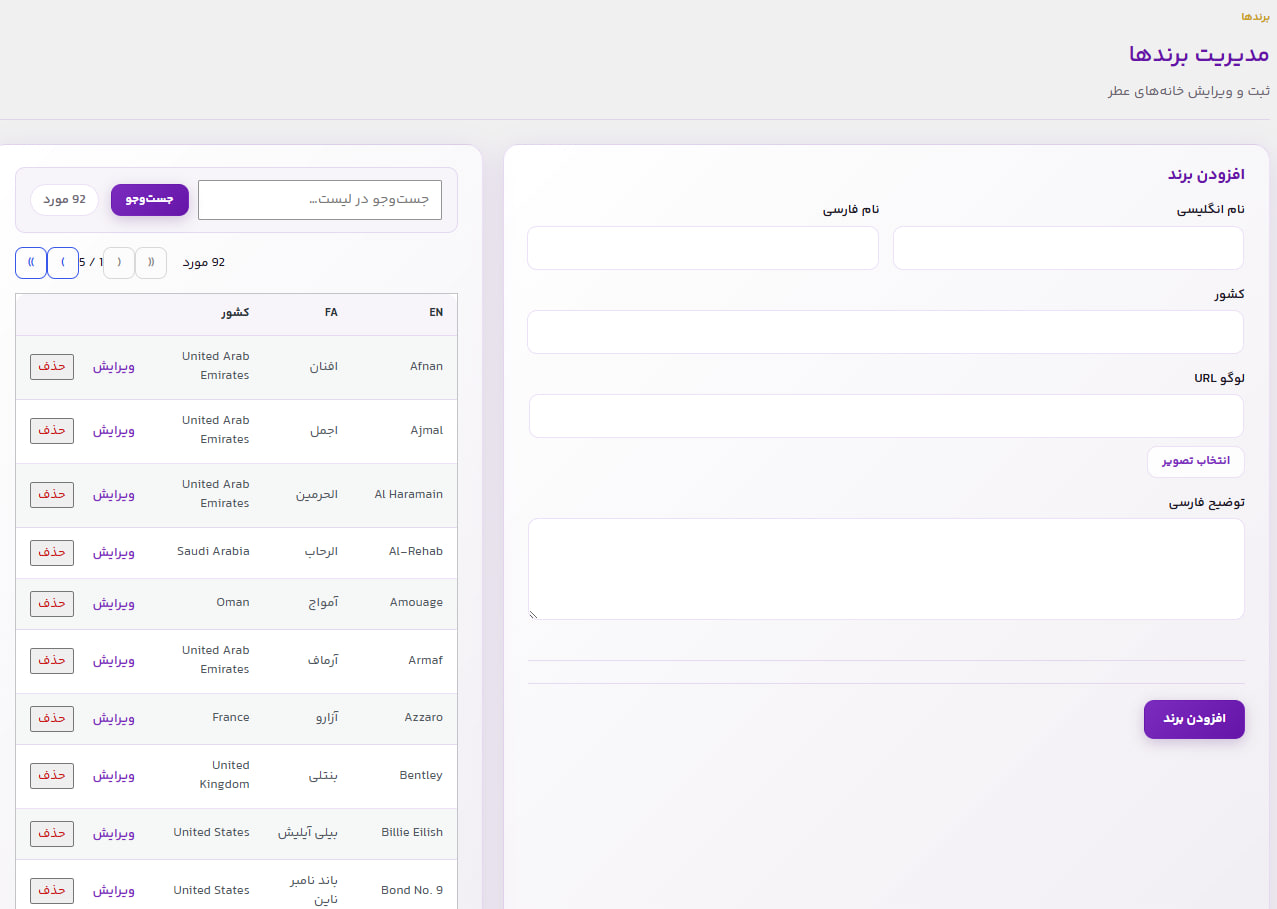Edit the Al Haramain brand
This screenshot has height=909, width=1277.
point(114,494)
